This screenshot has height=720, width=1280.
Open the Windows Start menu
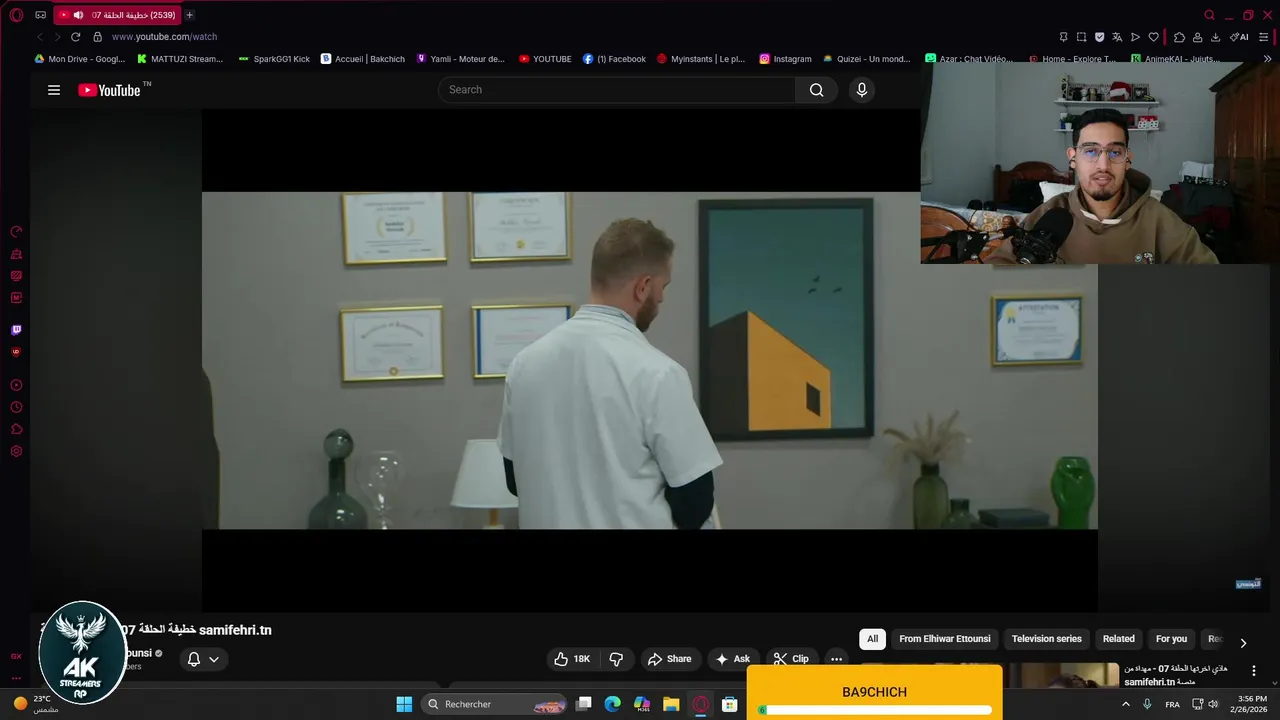point(404,704)
